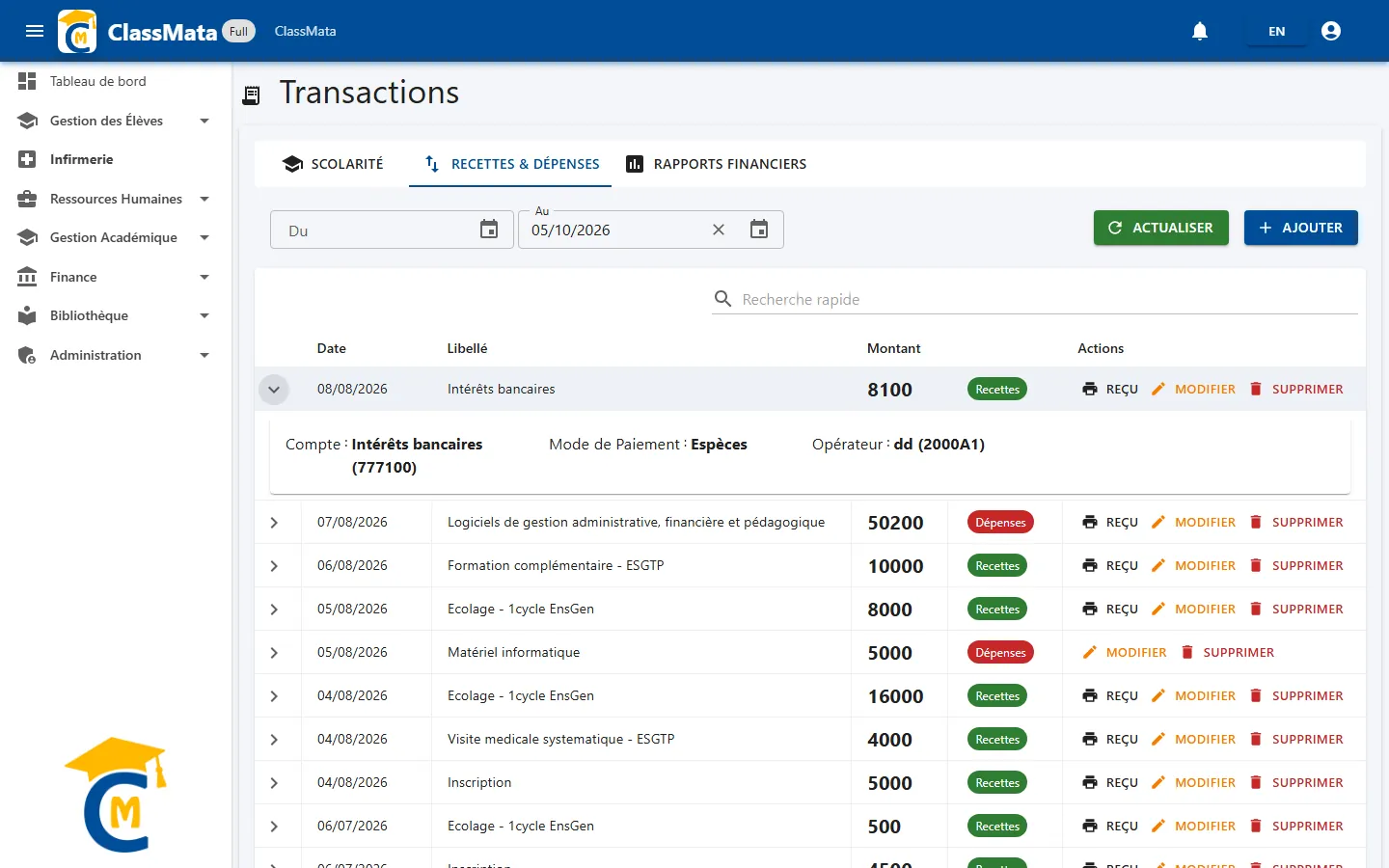Image resolution: width=1389 pixels, height=868 pixels.
Task: Click the Montant column header
Action: pyautogui.click(x=893, y=348)
